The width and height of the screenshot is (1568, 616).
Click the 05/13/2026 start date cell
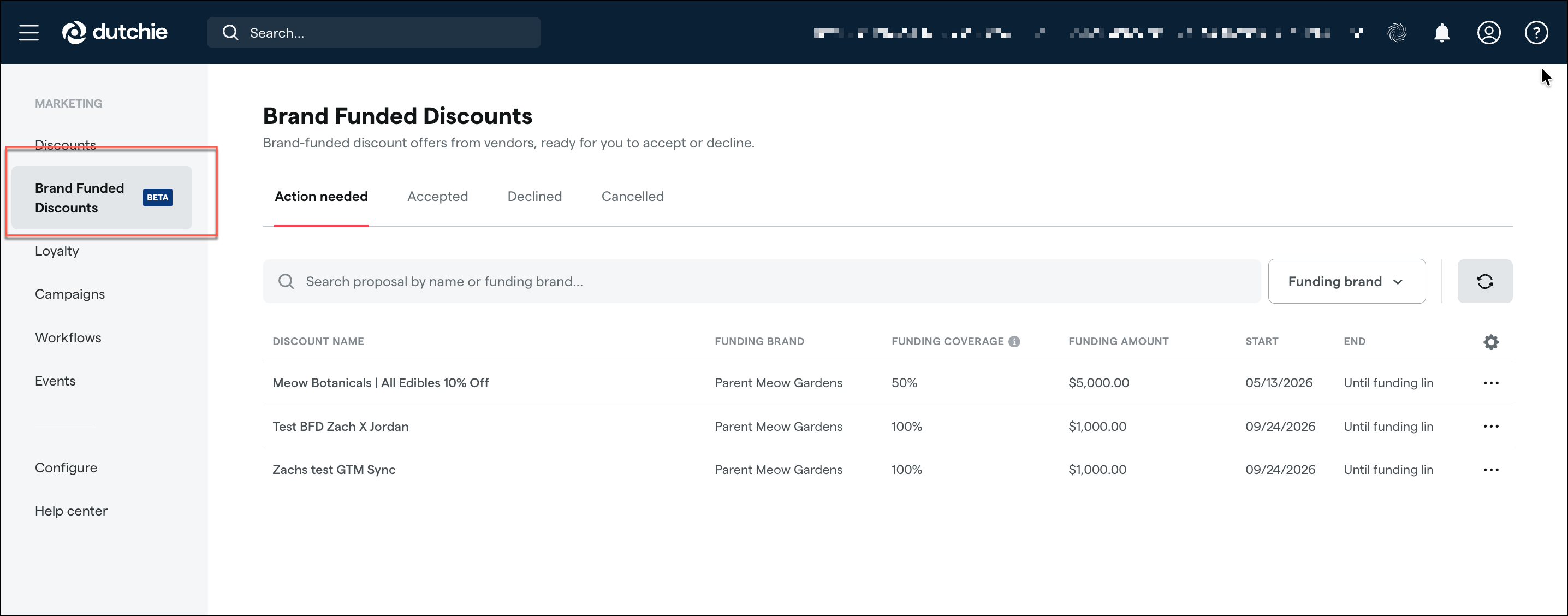coord(1278,383)
